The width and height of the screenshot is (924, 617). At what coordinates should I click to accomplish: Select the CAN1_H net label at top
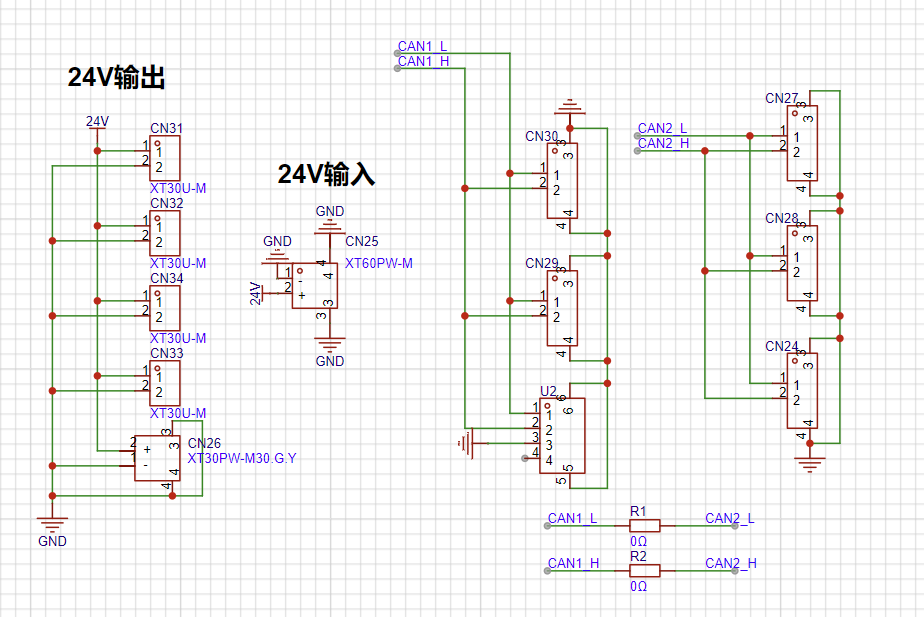coord(423,61)
